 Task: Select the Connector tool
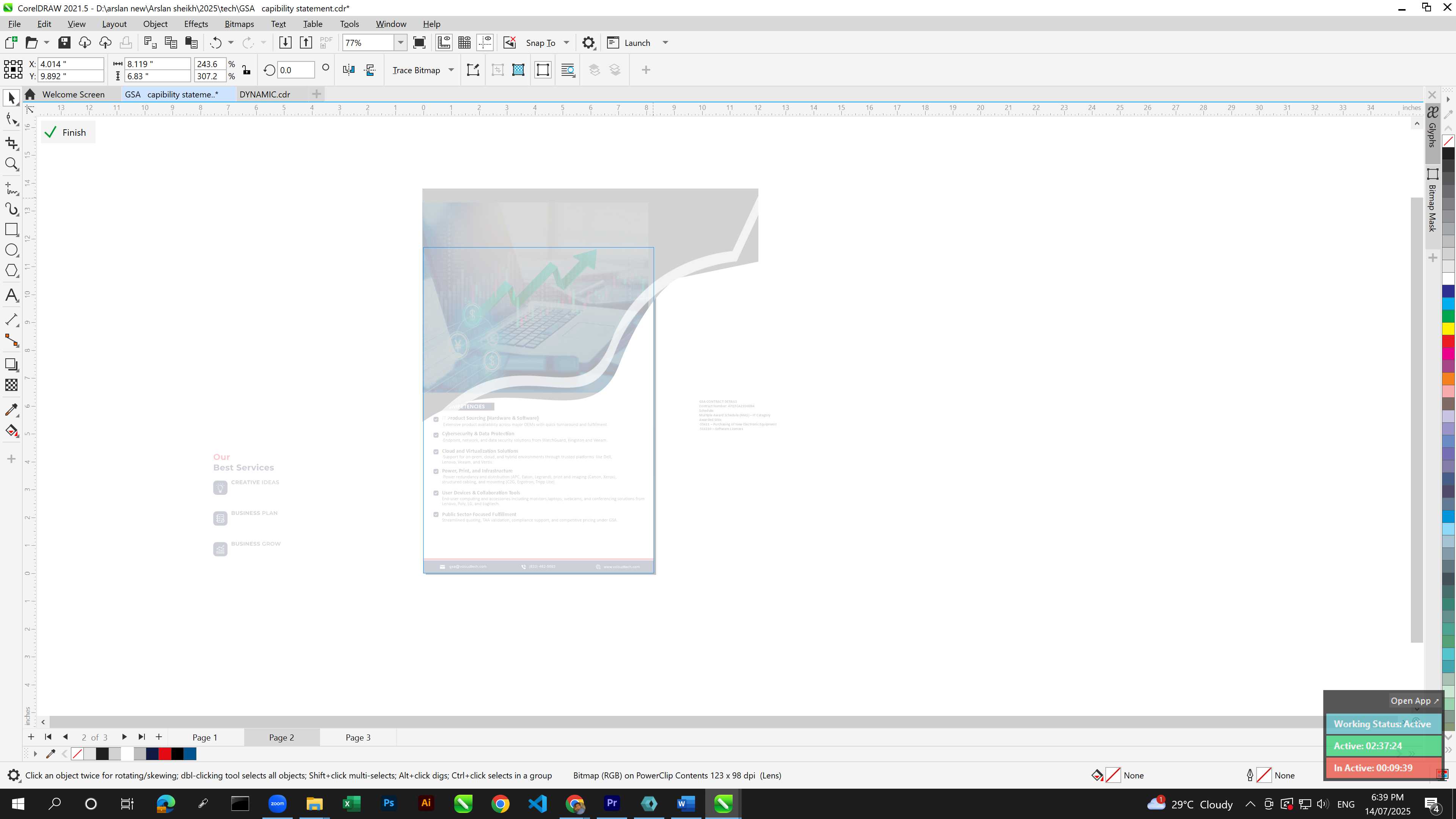11,340
